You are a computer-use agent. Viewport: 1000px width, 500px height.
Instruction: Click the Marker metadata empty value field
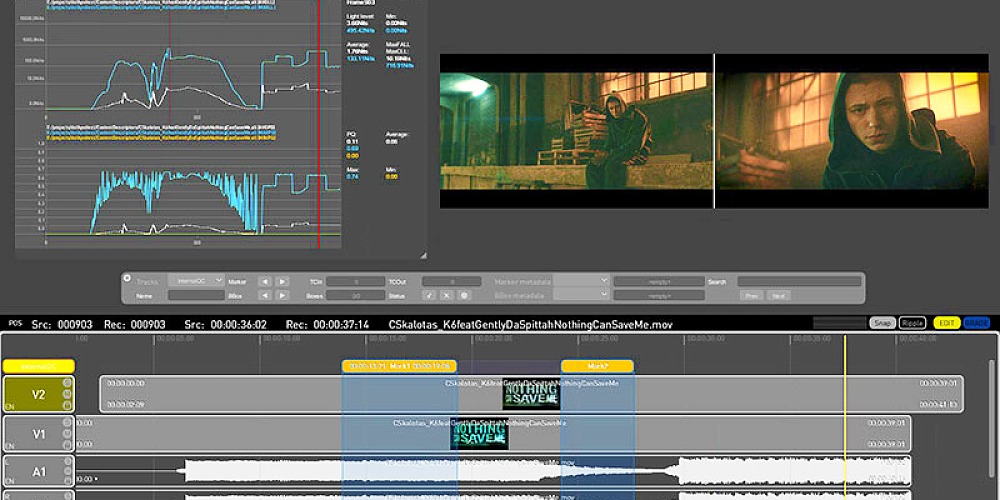point(659,281)
